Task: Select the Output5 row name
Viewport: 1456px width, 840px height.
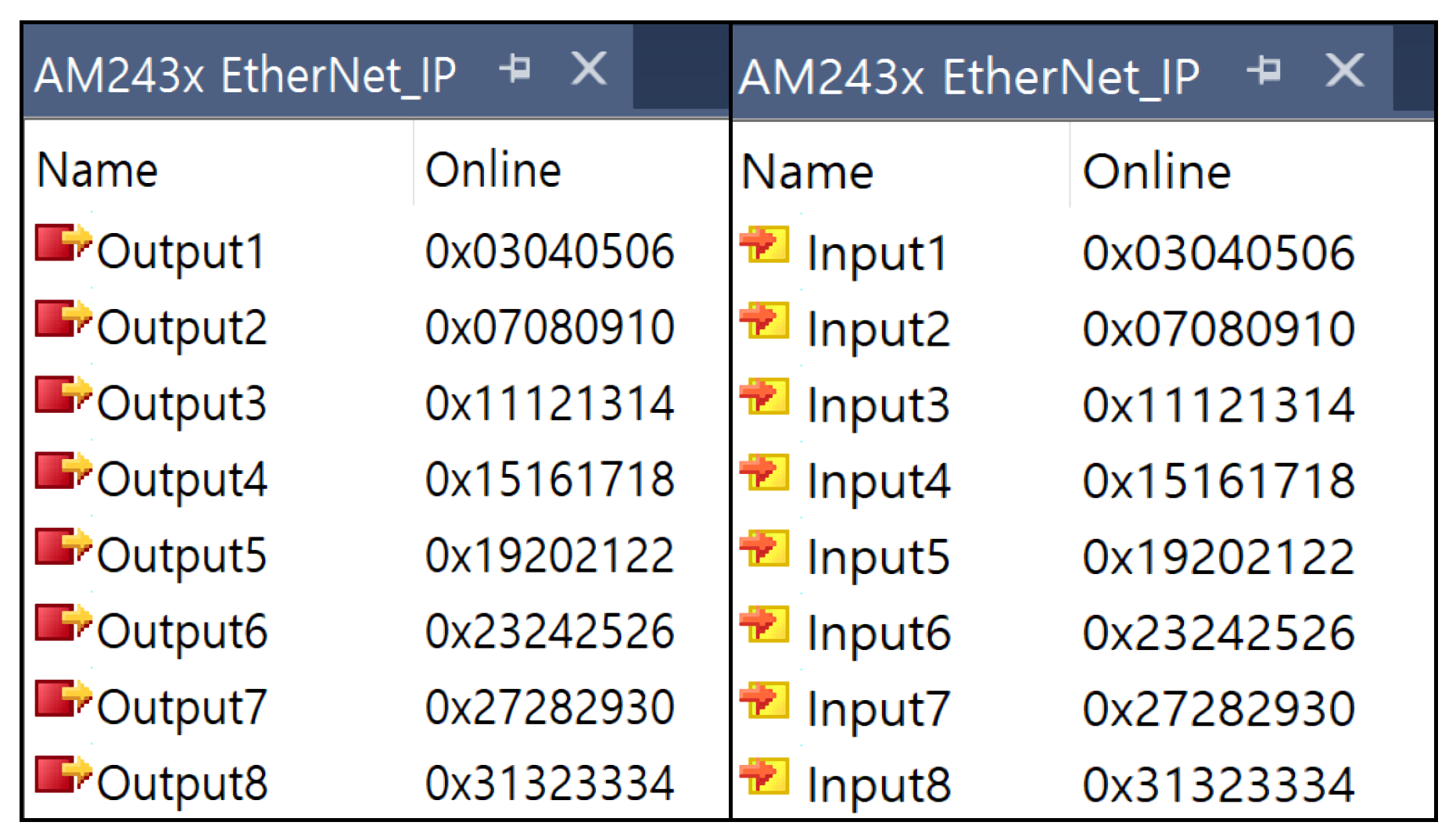Action: 181,555
